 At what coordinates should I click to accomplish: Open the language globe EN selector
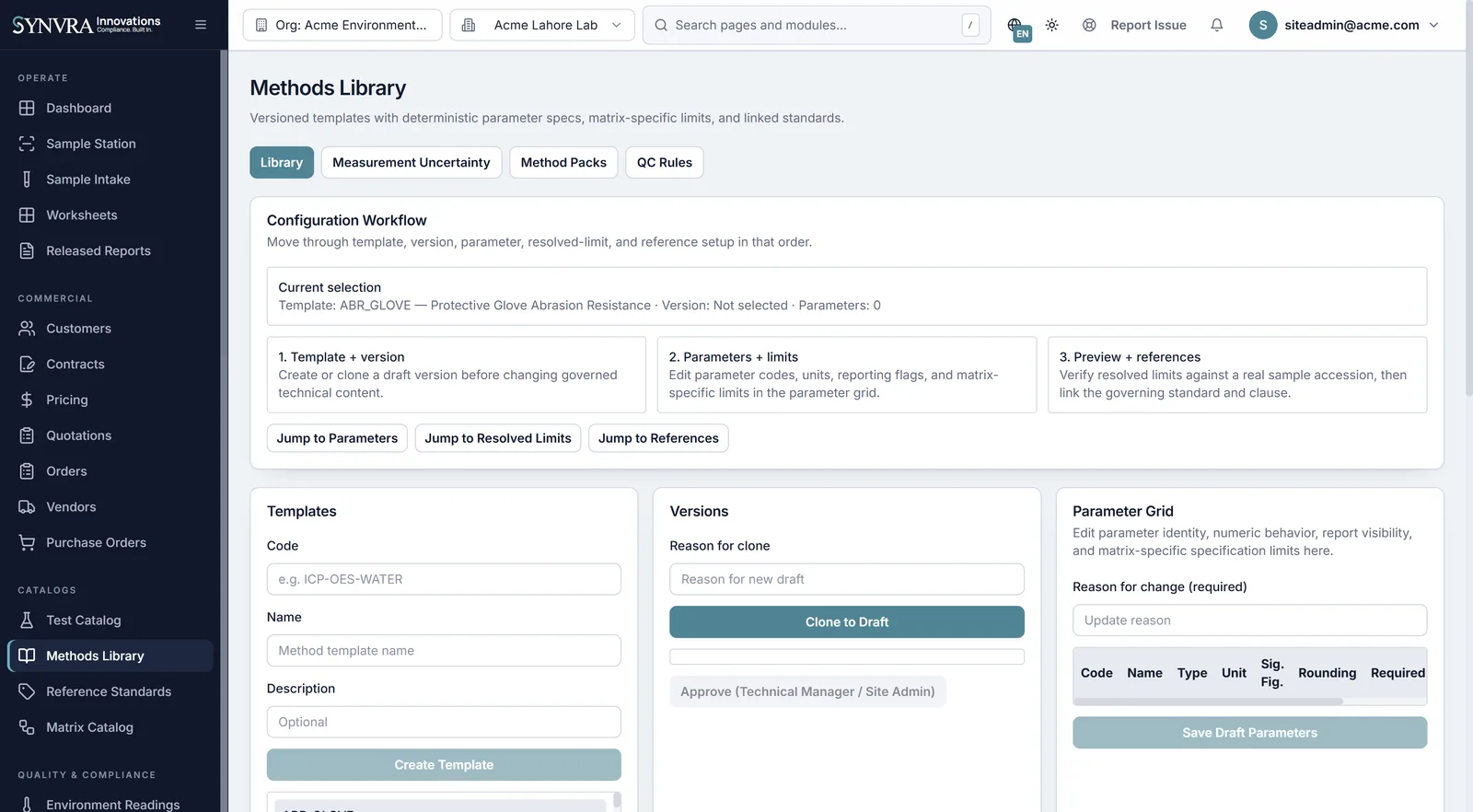click(x=1017, y=28)
